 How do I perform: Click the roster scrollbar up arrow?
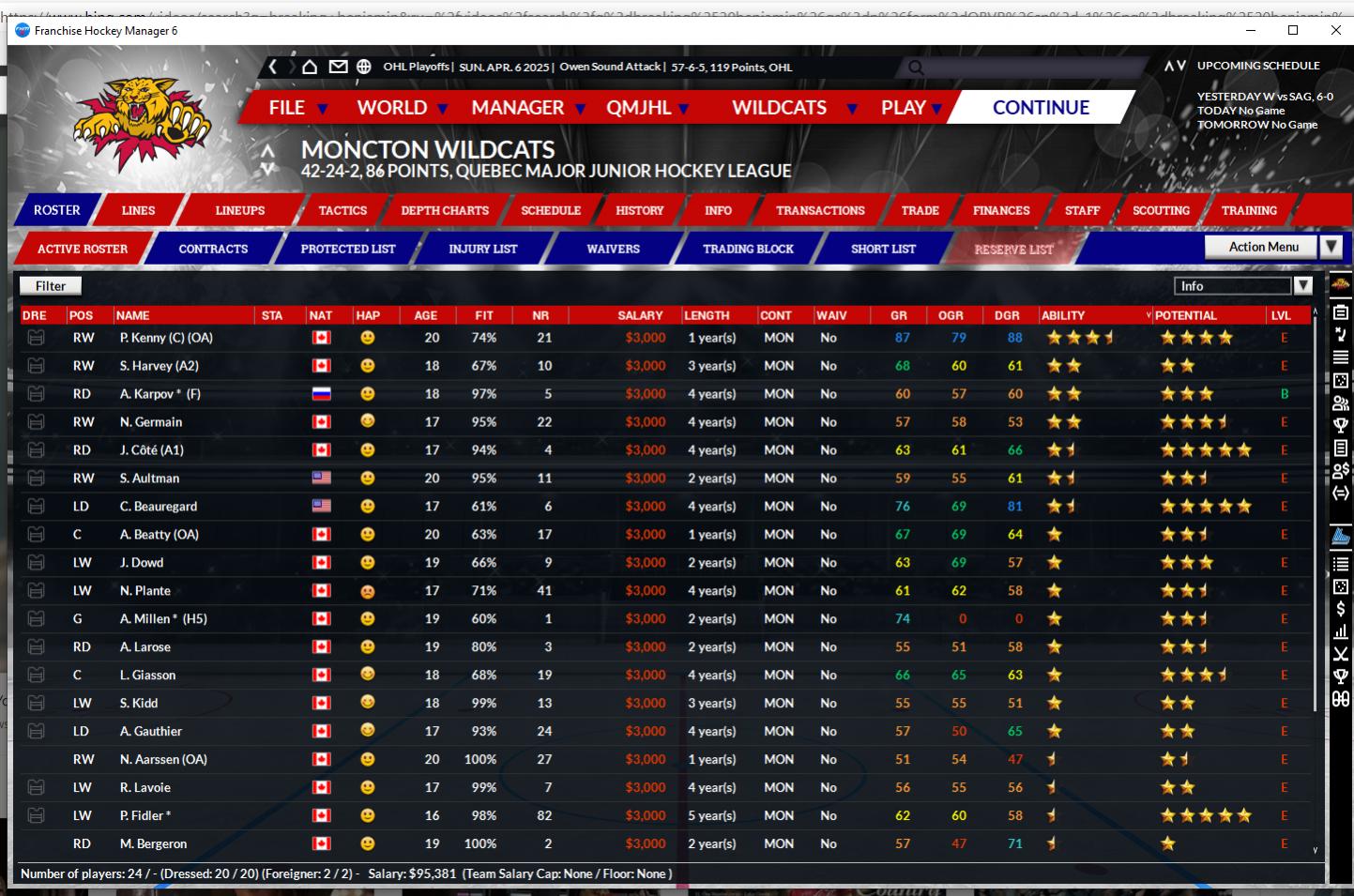(1316, 312)
